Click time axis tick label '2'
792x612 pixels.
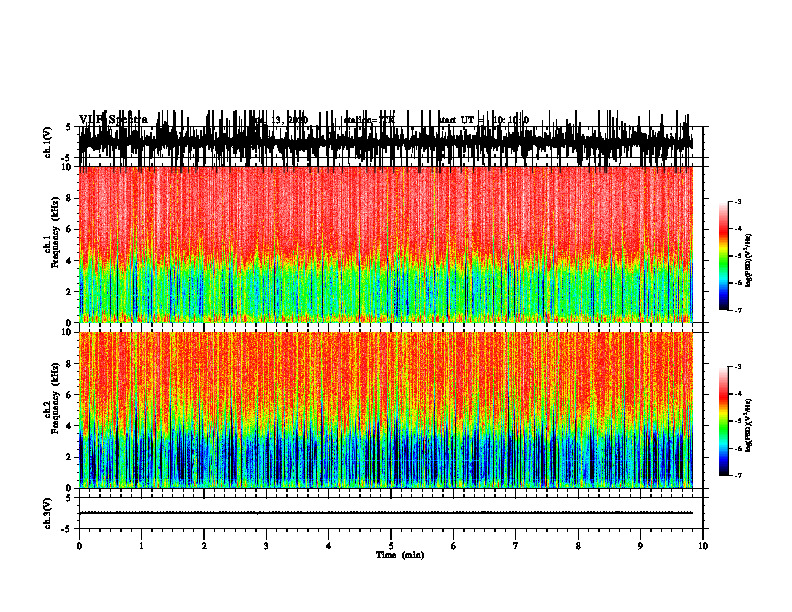click(204, 546)
